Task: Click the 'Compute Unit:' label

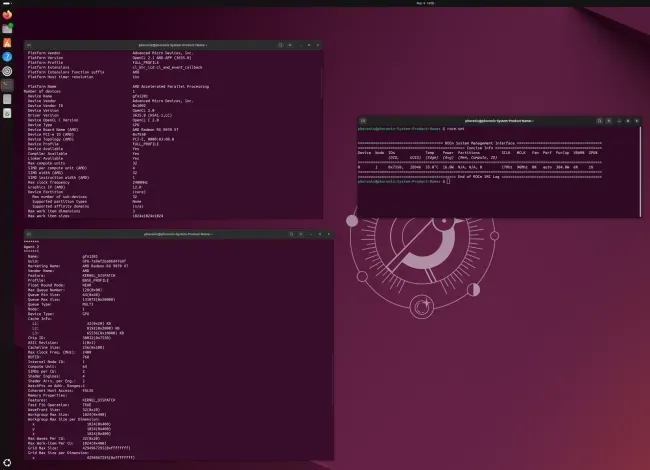Action: pos(41,367)
